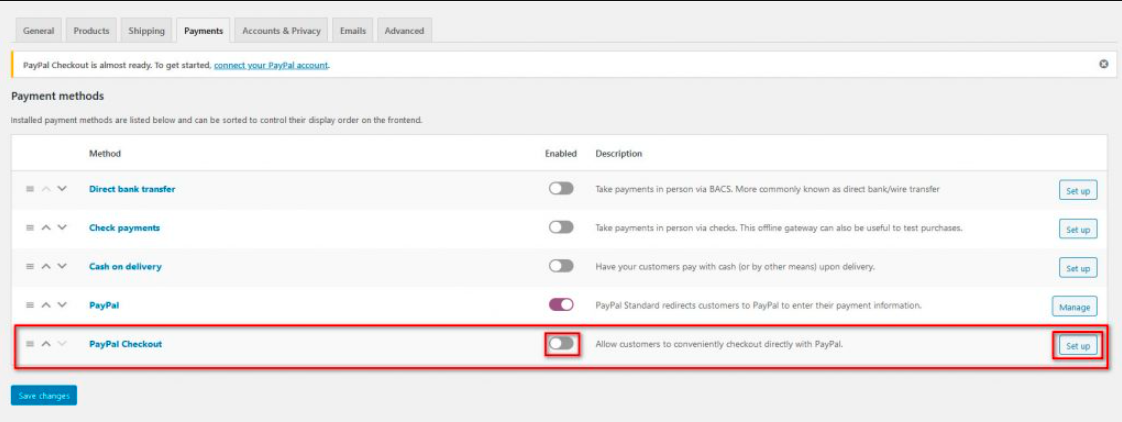
Task: Enable Direct bank transfer toggle
Action: (561, 189)
